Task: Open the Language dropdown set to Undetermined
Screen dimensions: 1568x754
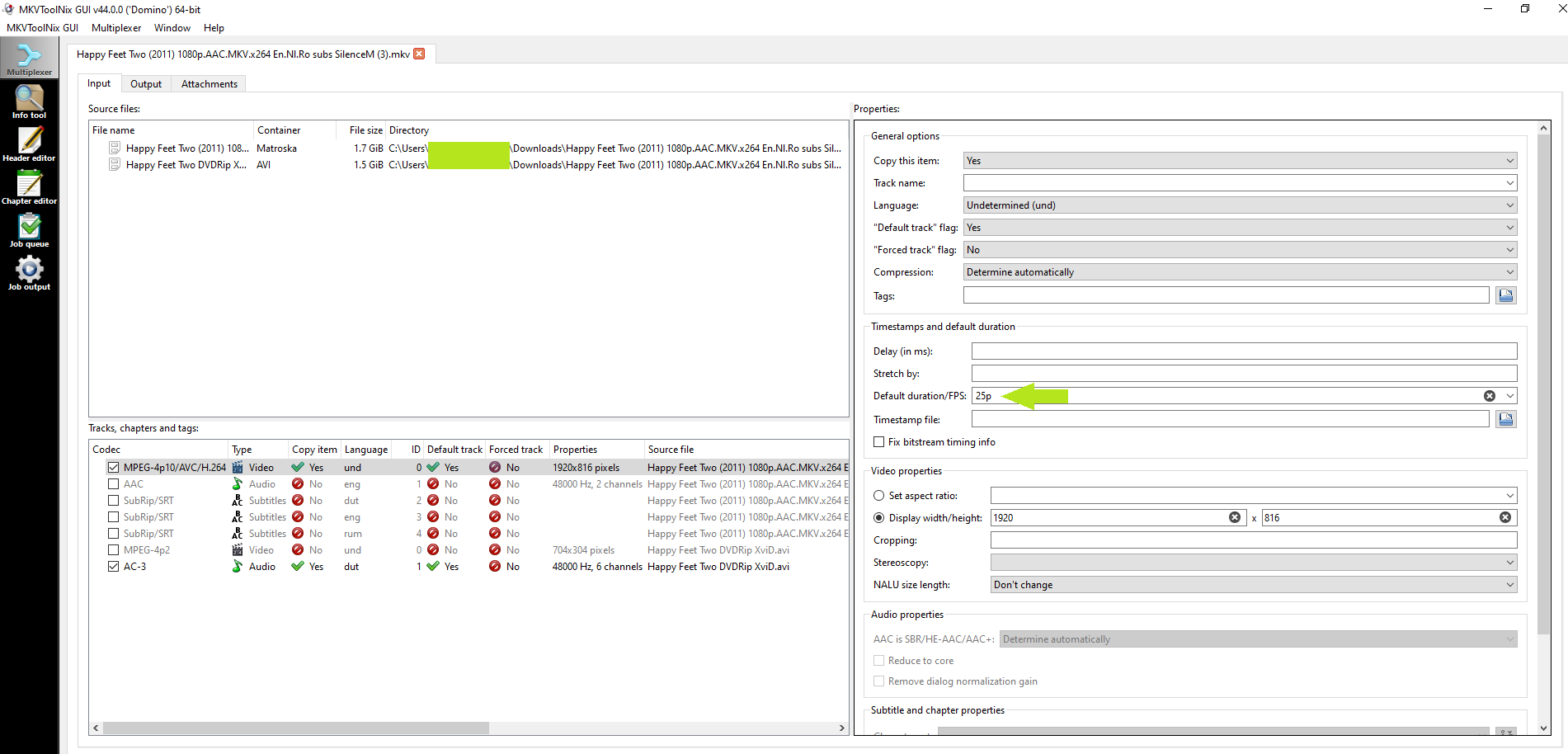Action: click(x=1240, y=205)
